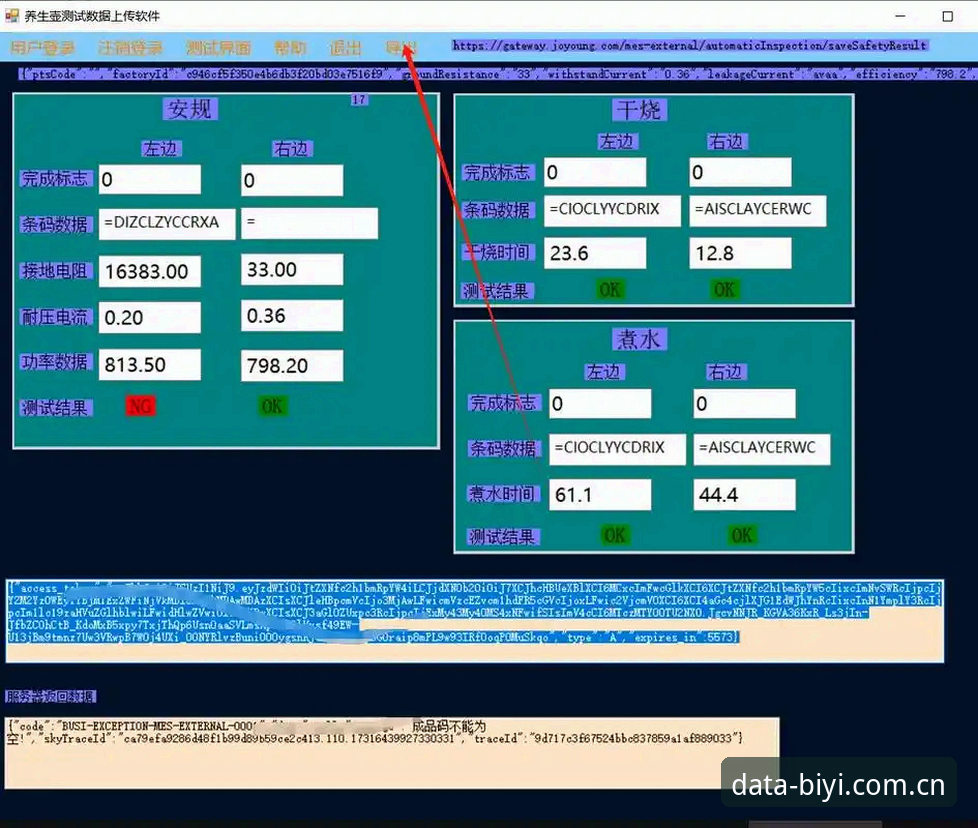Click the 干烧时间 label
978x828 pixels.
click(x=496, y=252)
